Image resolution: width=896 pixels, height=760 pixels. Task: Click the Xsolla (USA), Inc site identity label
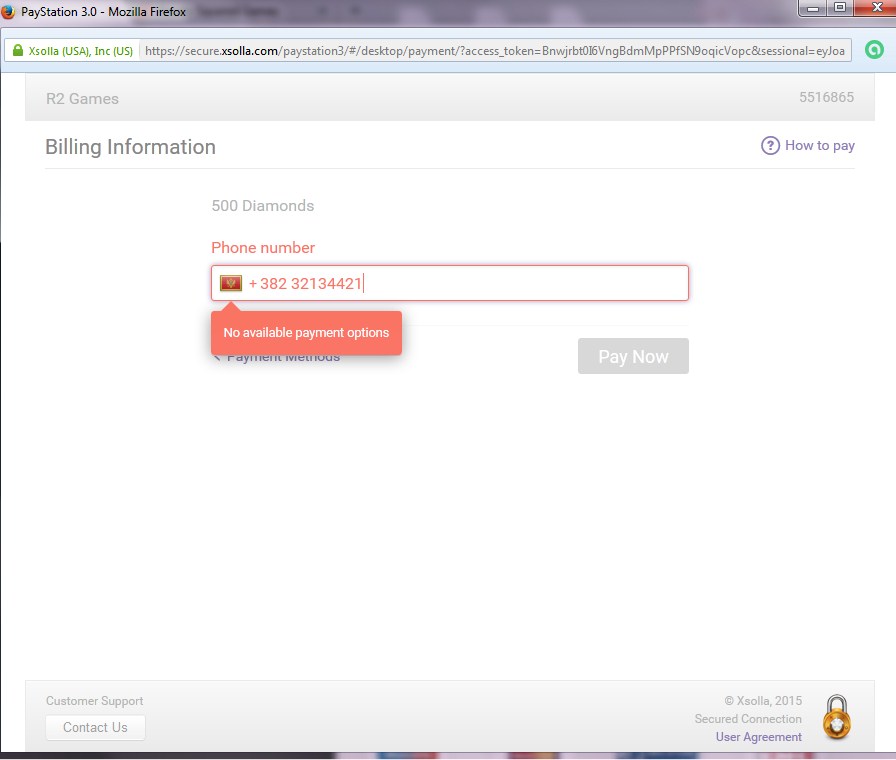coord(80,51)
